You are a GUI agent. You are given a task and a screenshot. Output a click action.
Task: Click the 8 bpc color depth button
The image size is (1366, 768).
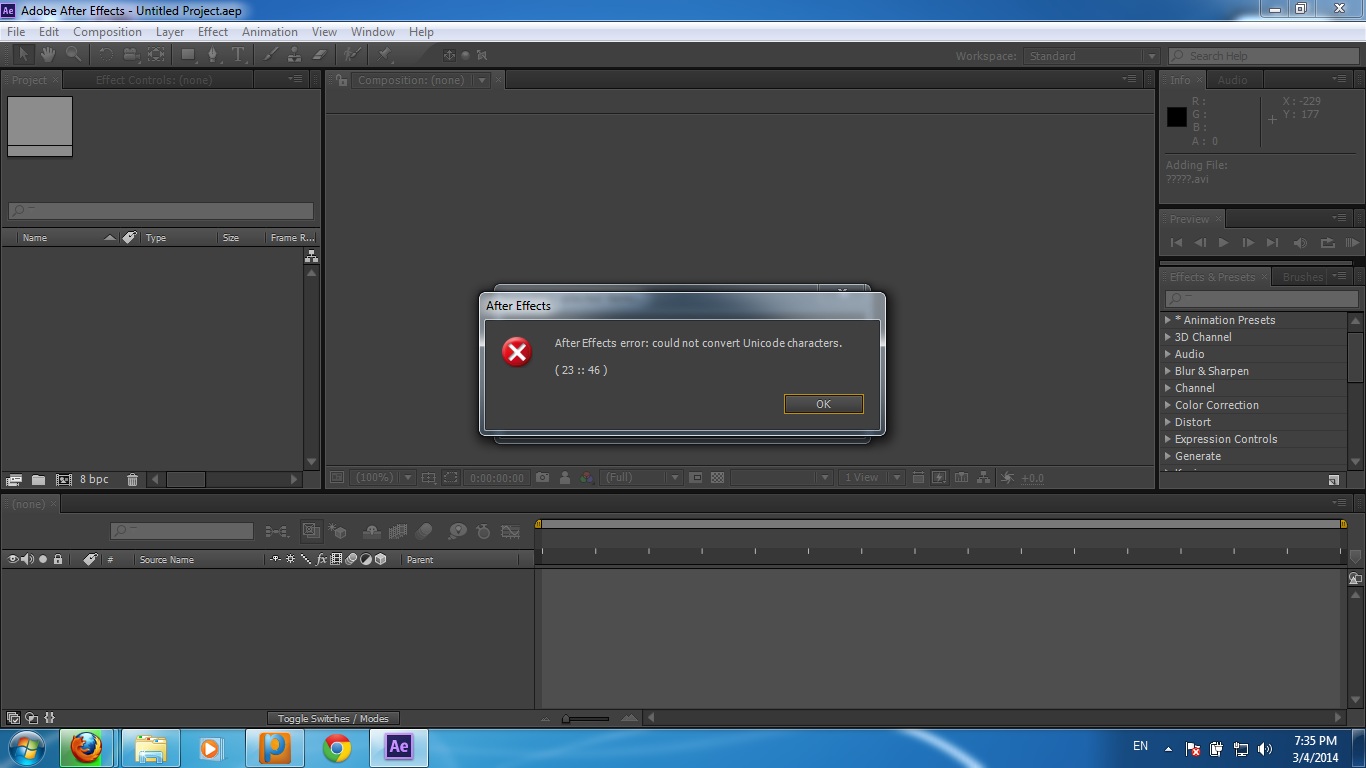(94, 480)
